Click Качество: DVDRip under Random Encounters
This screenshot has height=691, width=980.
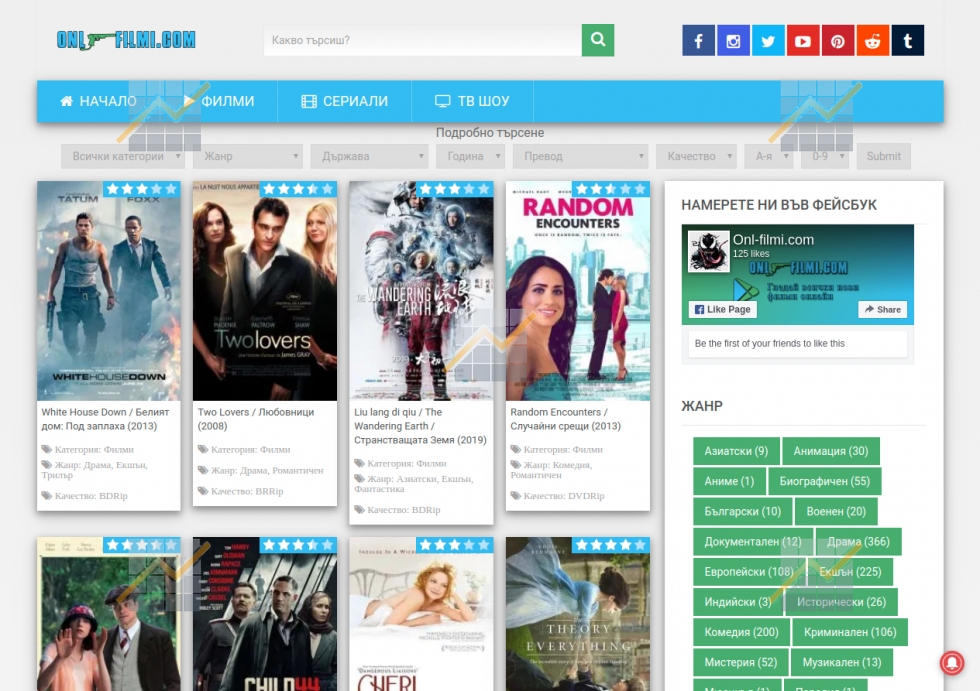point(558,496)
